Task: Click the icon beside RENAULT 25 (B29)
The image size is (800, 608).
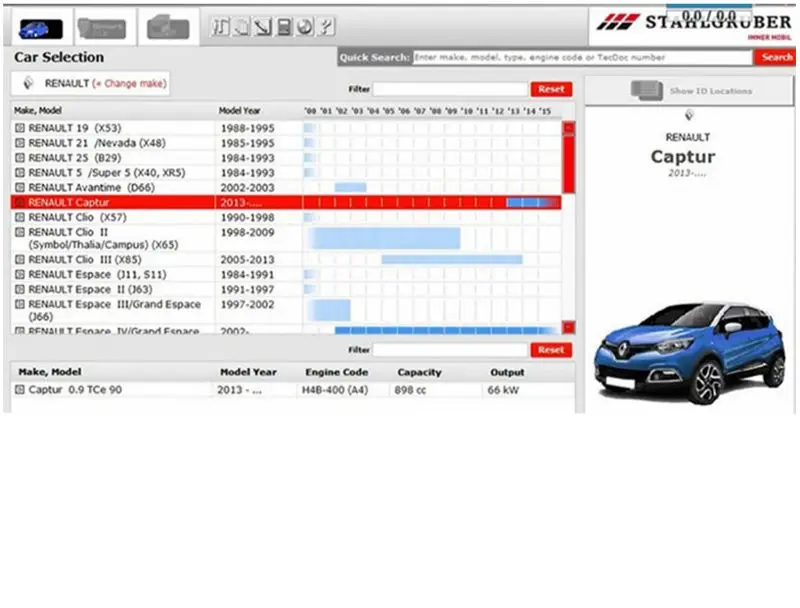Action: [x=20, y=158]
